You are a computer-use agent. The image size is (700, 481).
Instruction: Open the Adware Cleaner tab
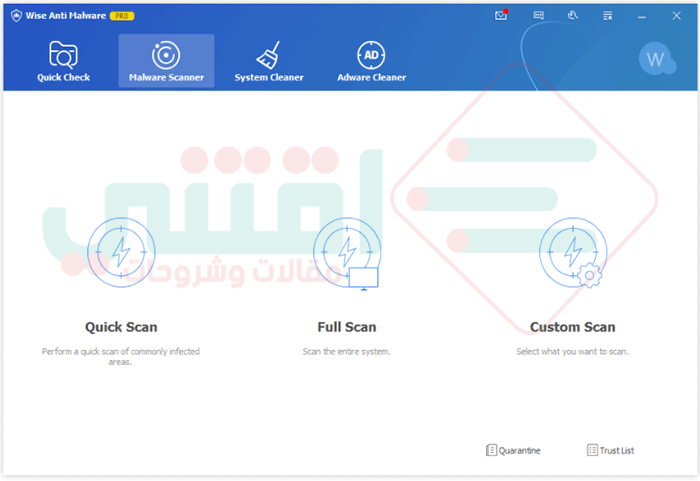pos(371,61)
